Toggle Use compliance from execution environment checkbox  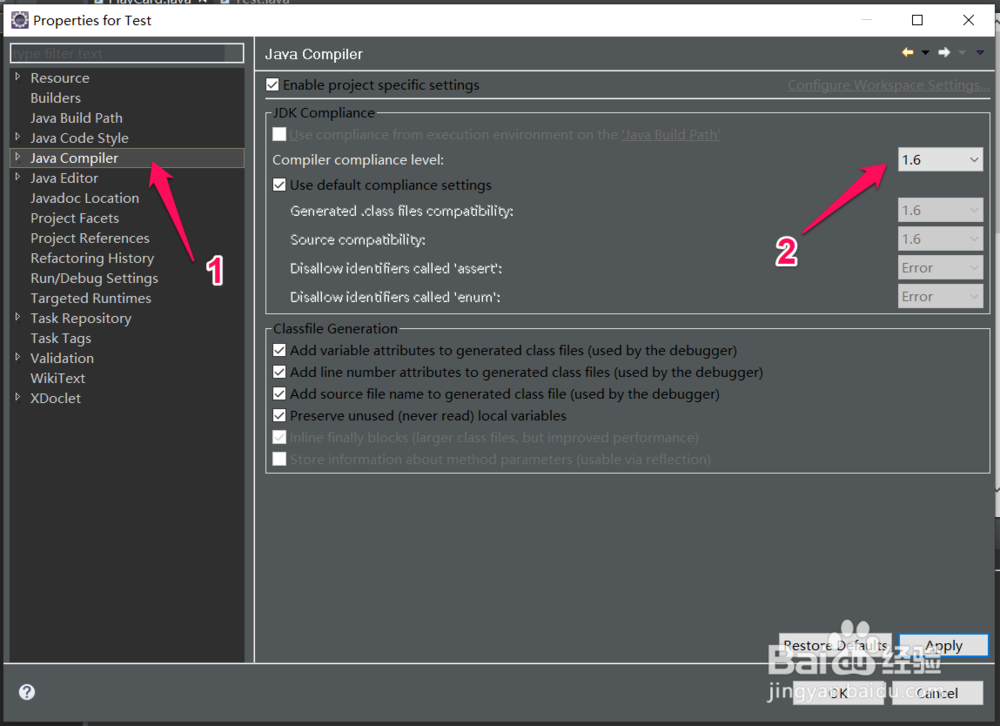[x=279, y=135]
